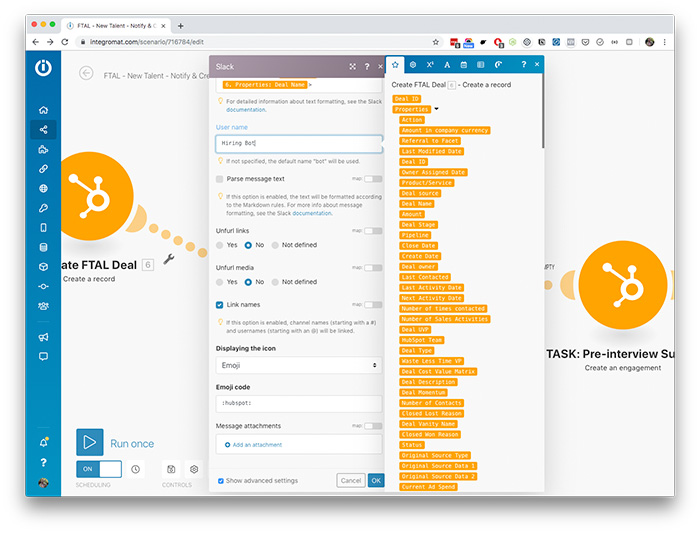The image size is (700, 533).
Task: Reload the browser page
Action: [65, 42]
